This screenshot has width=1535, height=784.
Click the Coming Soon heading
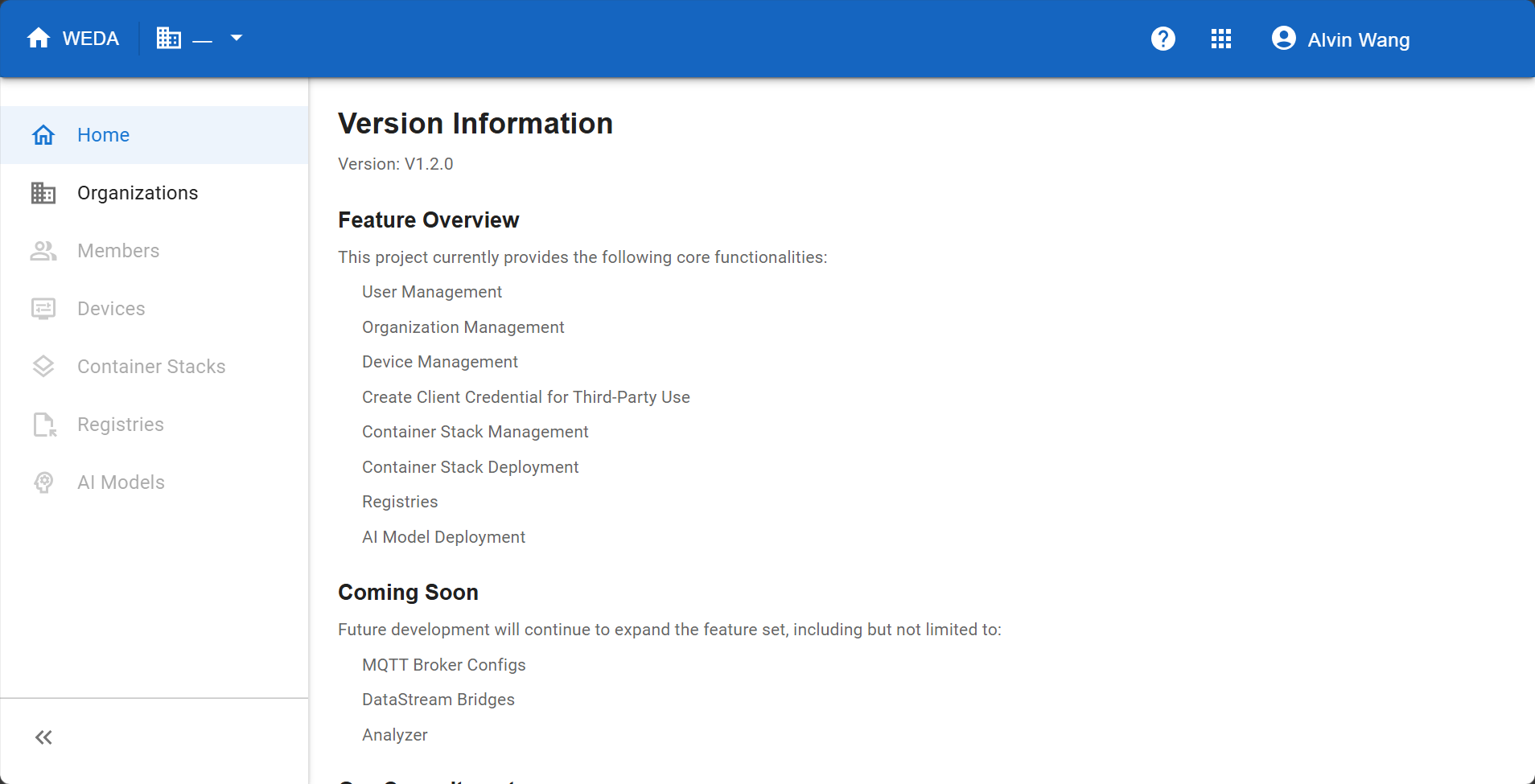coord(408,593)
